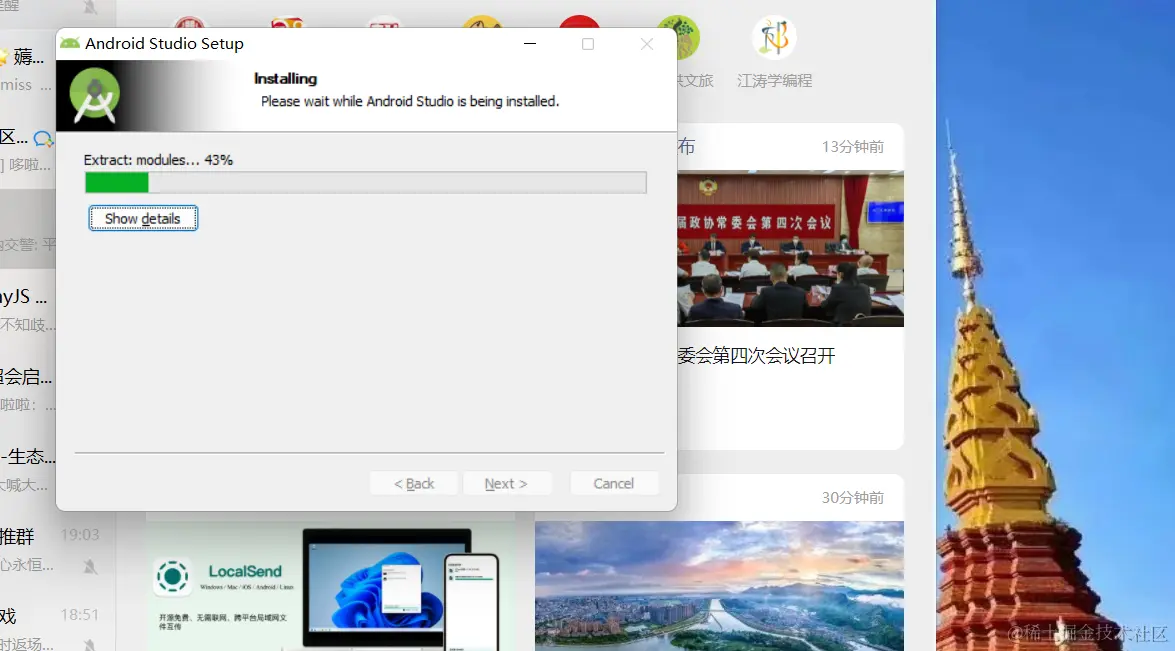Minimize the Android Studio Setup window
The width and height of the screenshot is (1175, 651).
click(x=530, y=44)
